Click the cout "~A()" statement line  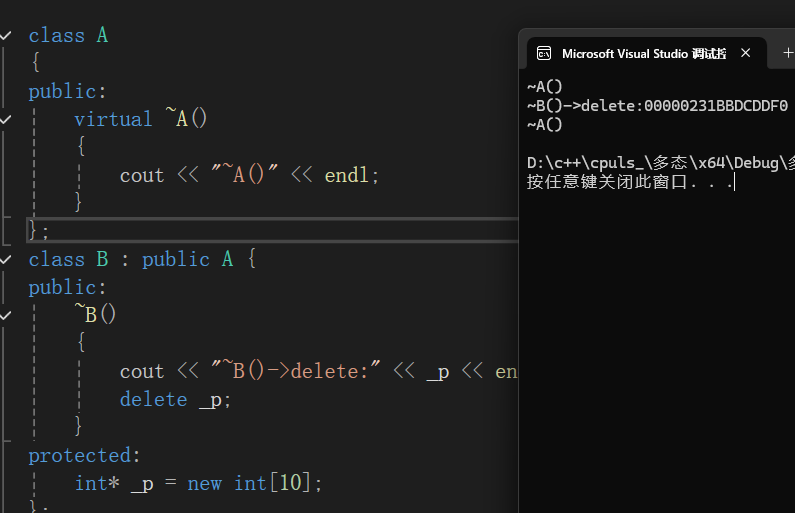pos(249,175)
